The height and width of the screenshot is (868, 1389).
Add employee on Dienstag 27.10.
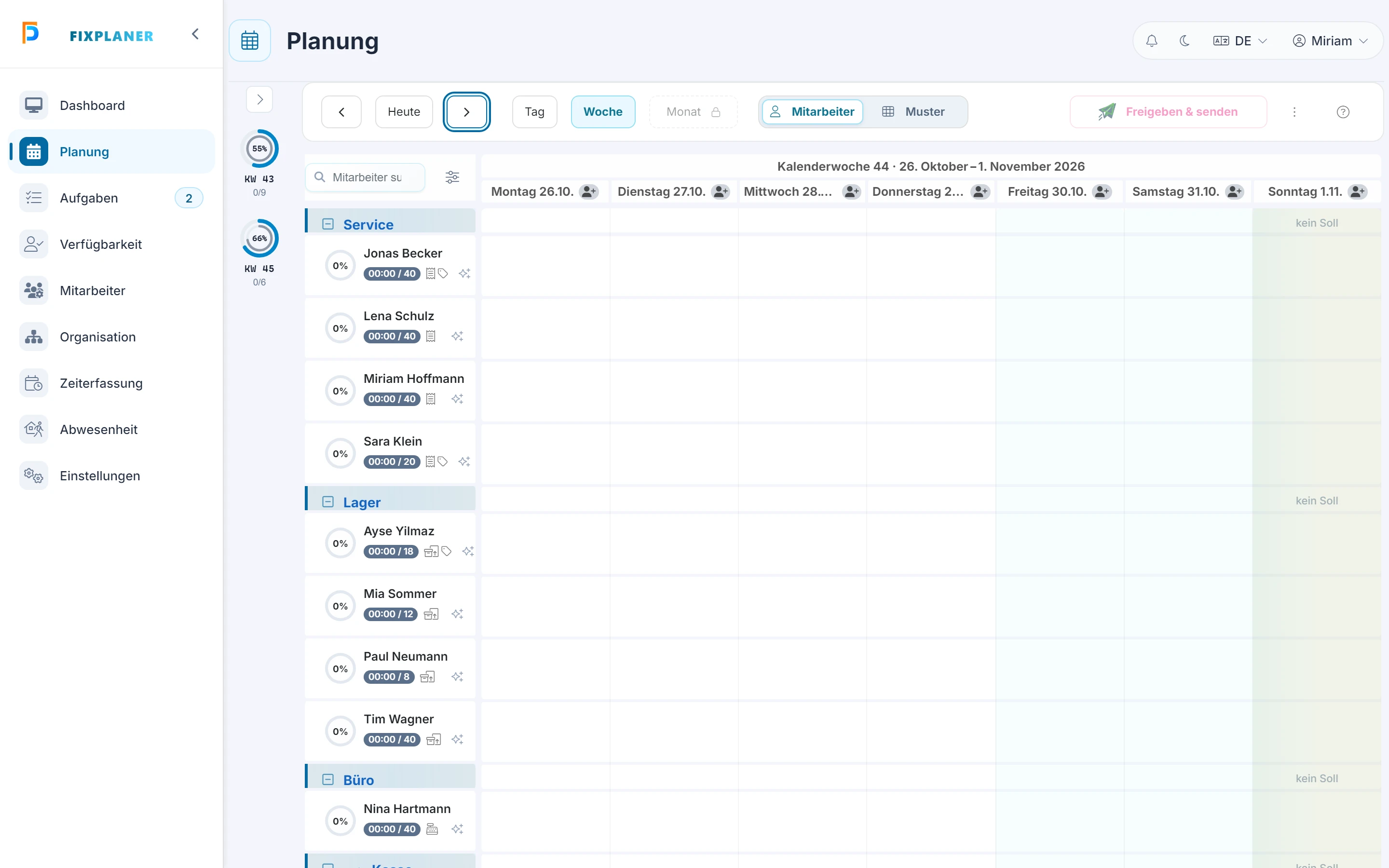click(x=721, y=192)
